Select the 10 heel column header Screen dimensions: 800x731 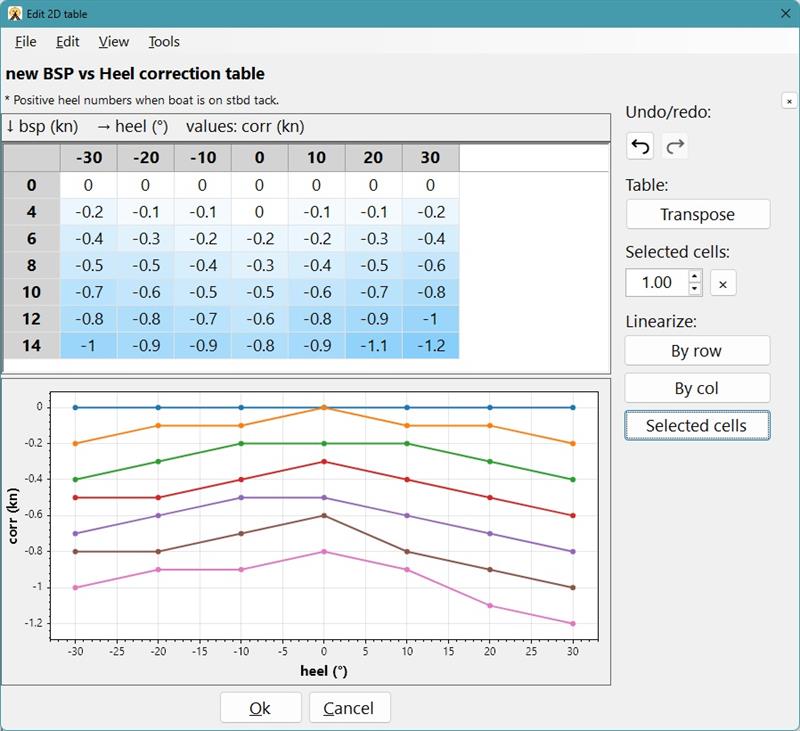point(317,158)
